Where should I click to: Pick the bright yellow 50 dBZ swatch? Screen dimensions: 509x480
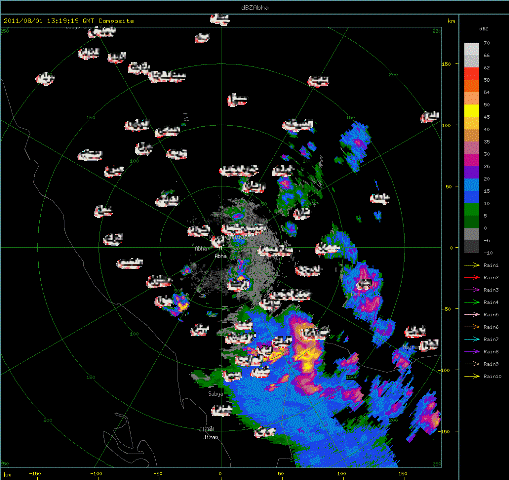471,111
